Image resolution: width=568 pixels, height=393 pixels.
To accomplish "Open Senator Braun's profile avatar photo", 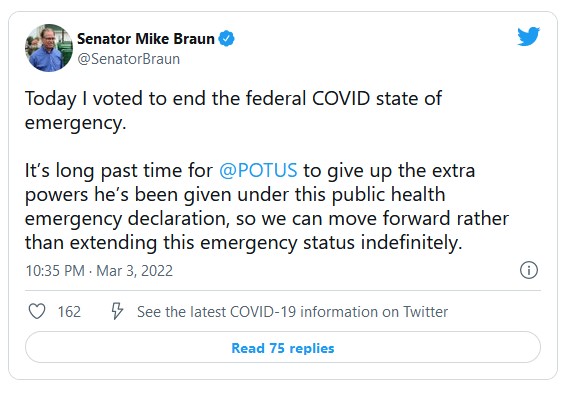I will coord(49,48).
